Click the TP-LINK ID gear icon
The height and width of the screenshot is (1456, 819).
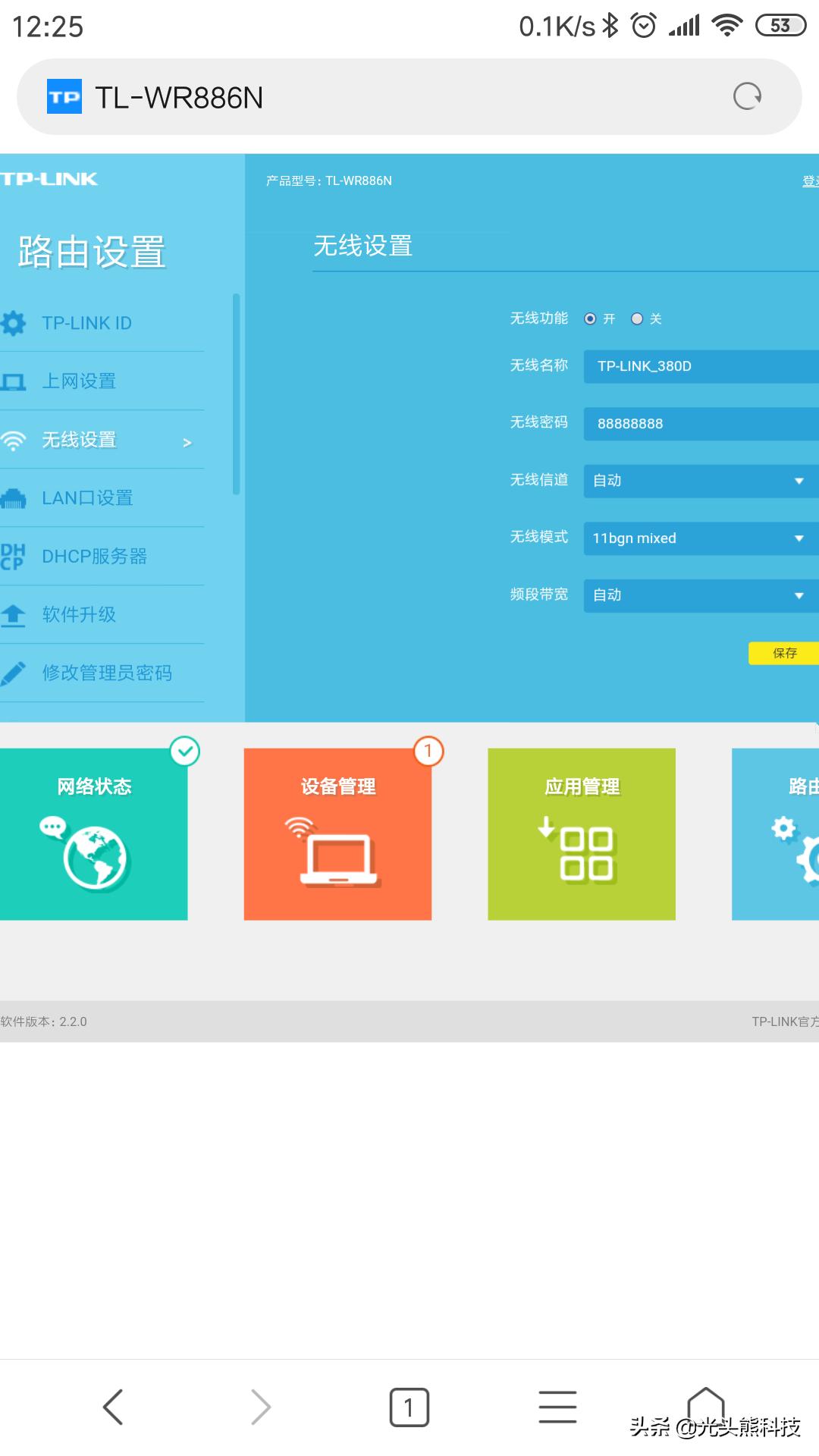click(x=13, y=323)
